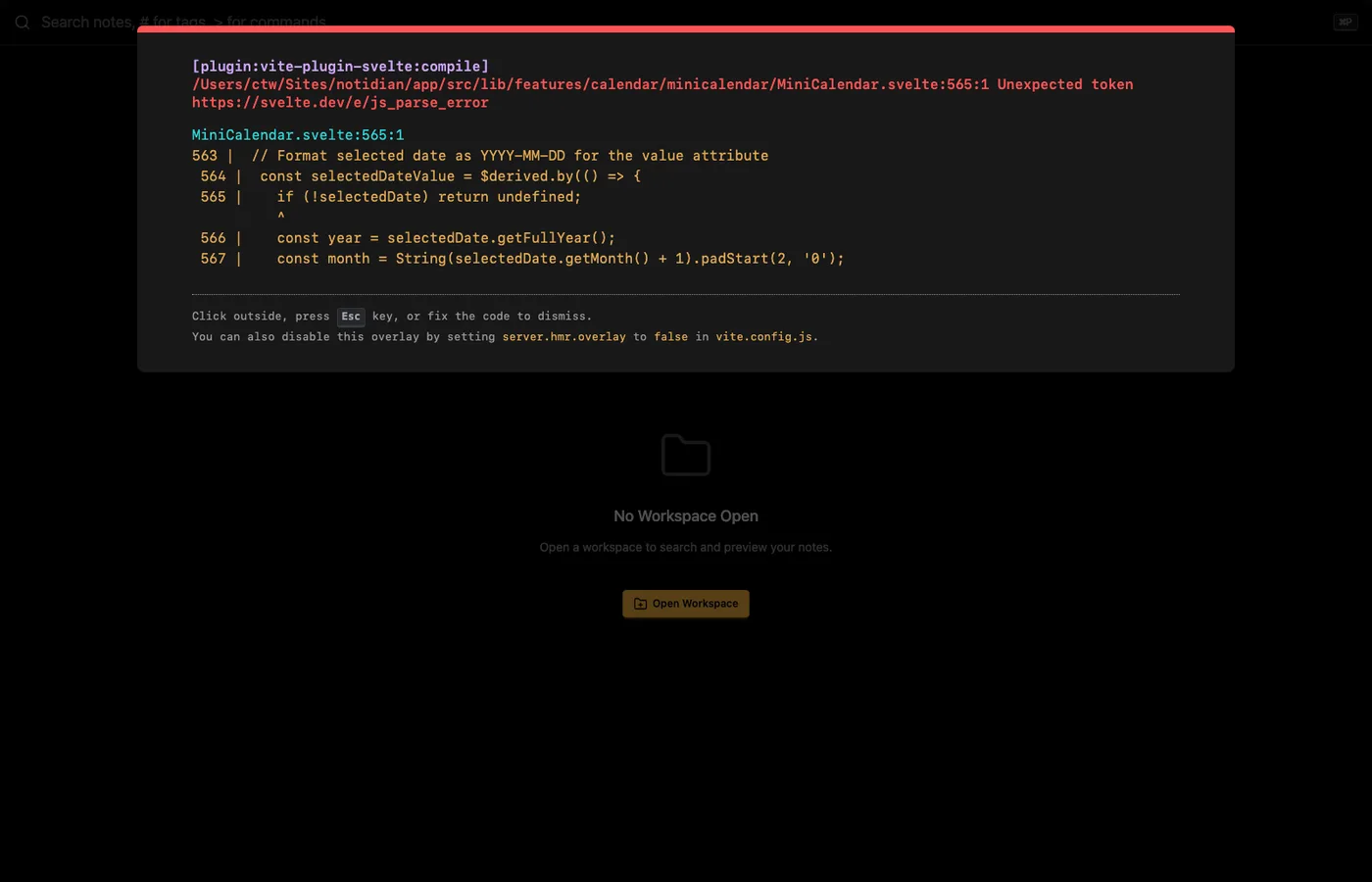The height and width of the screenshot is (882, 1372).
Task: Click code line 567 const month statement
Action: (522, 259)
